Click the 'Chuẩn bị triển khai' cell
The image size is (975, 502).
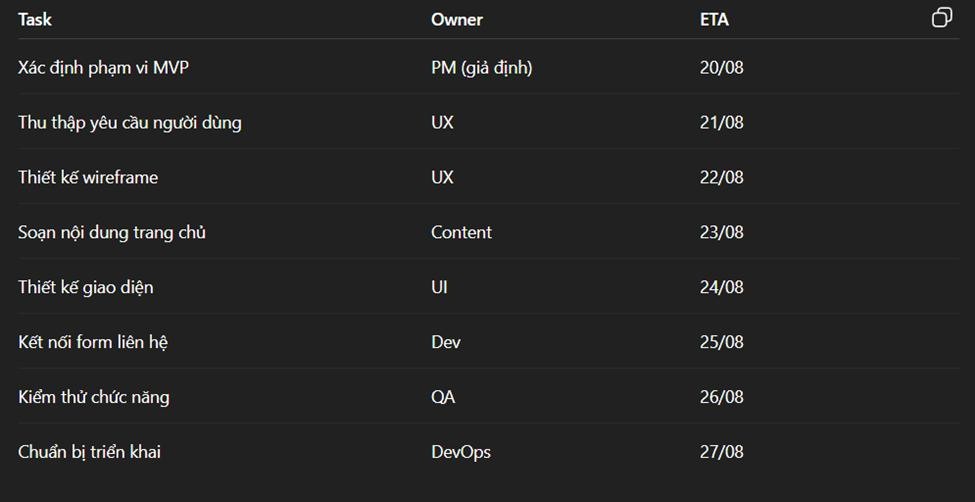click(x=89, y=452)
